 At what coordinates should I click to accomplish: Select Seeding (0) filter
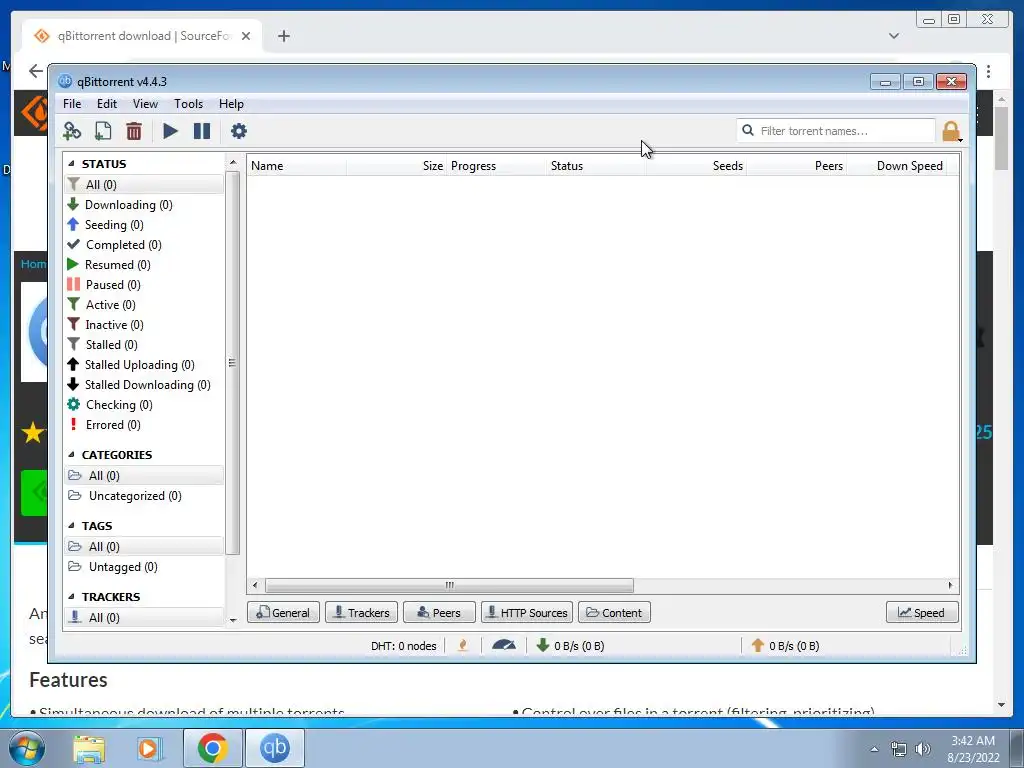click(144, 225)
